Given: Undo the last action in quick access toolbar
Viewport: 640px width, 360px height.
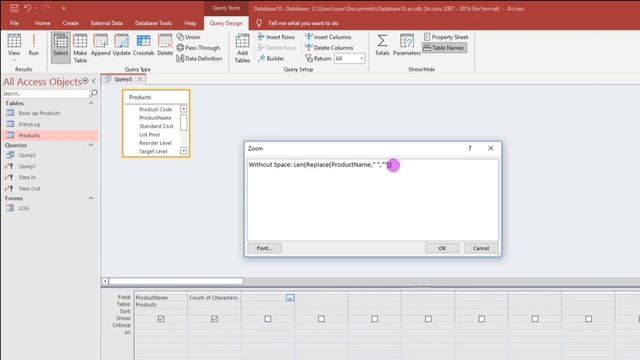Looking at the screenshot, I should point(27,8).
